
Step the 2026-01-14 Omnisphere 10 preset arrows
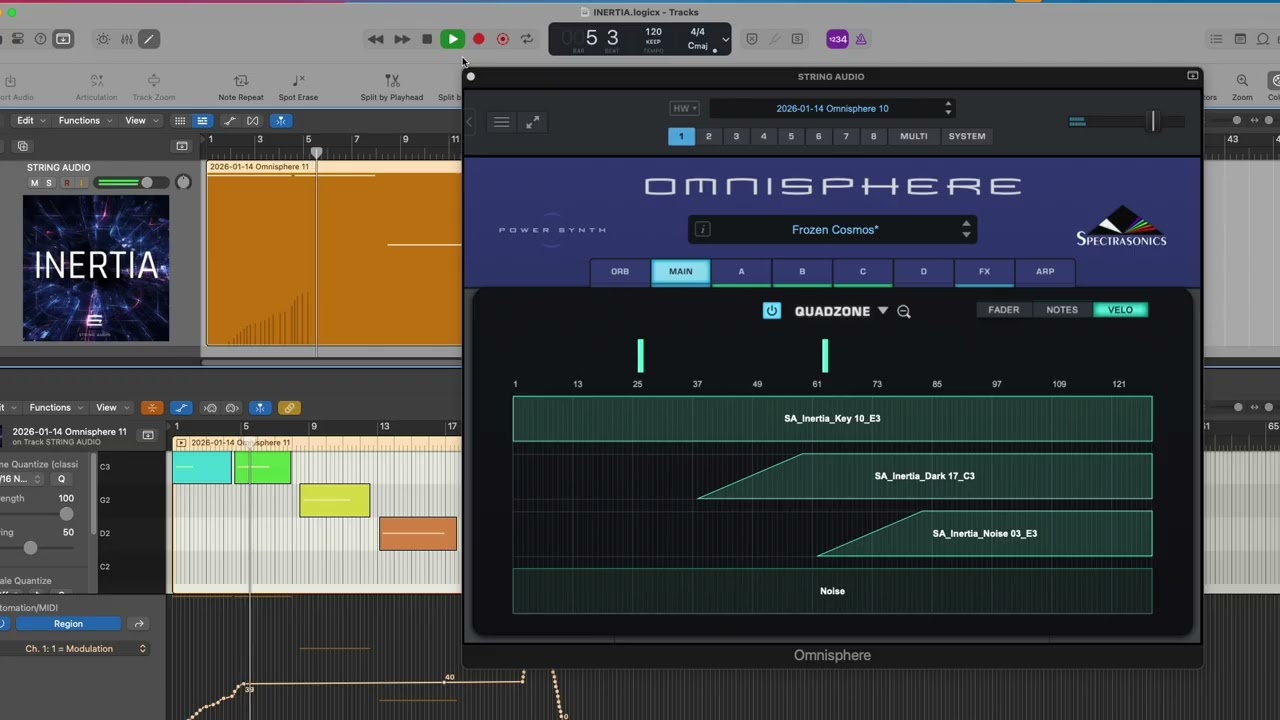(x=948, y=108)
